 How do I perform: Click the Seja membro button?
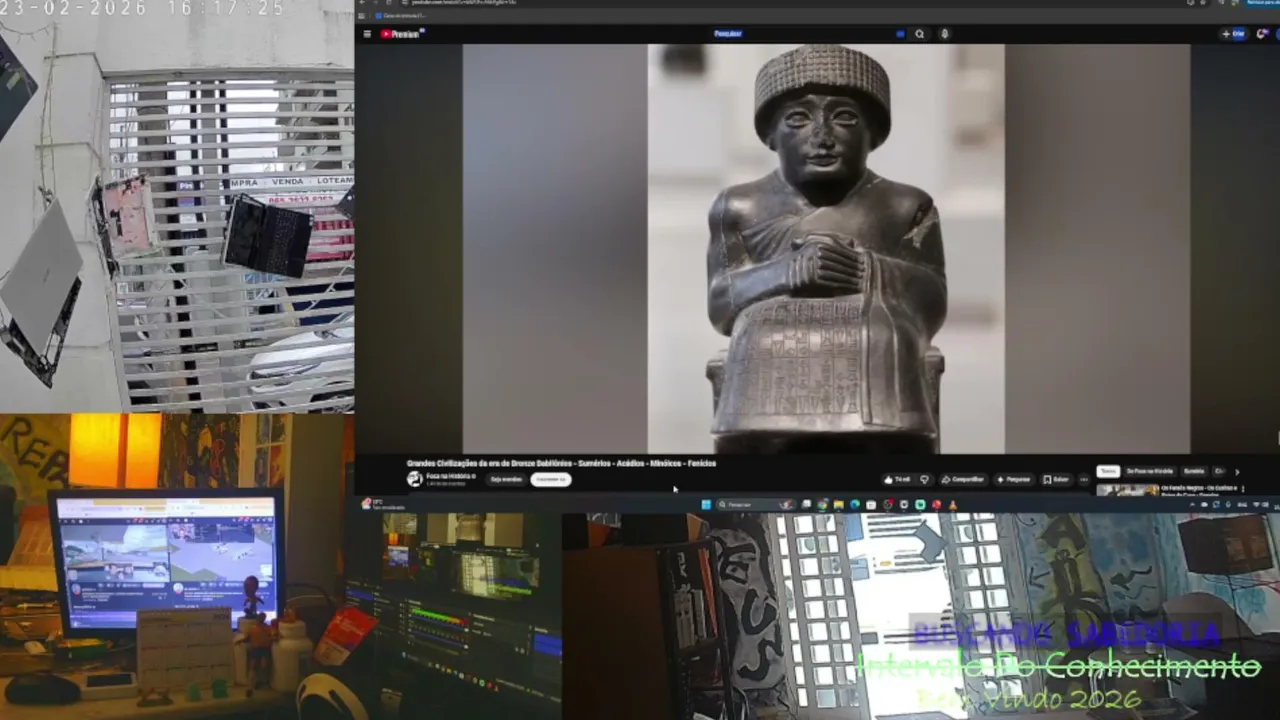[x=506, y=479]
